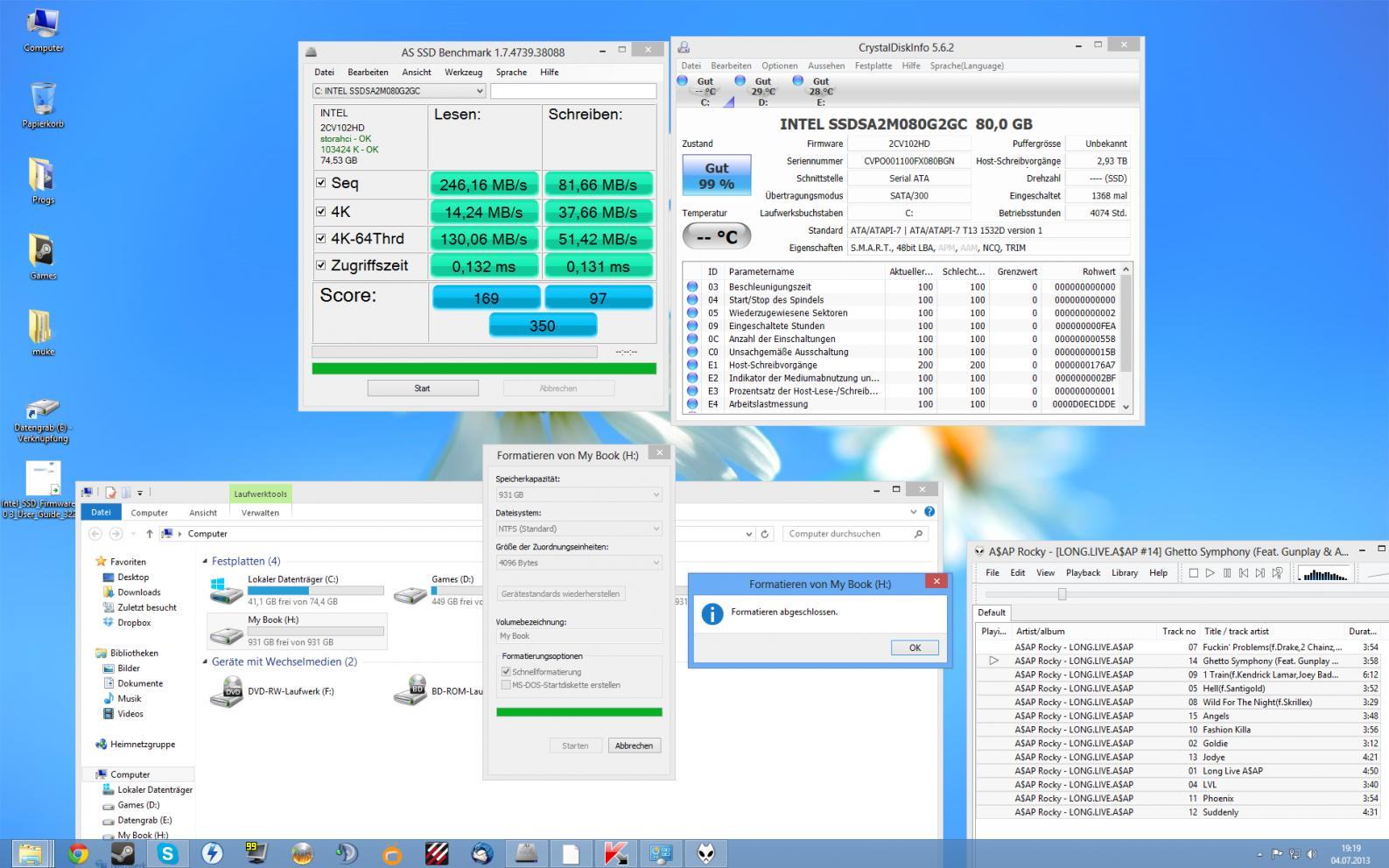Refresh the Explorer address bar

[765, 534]
